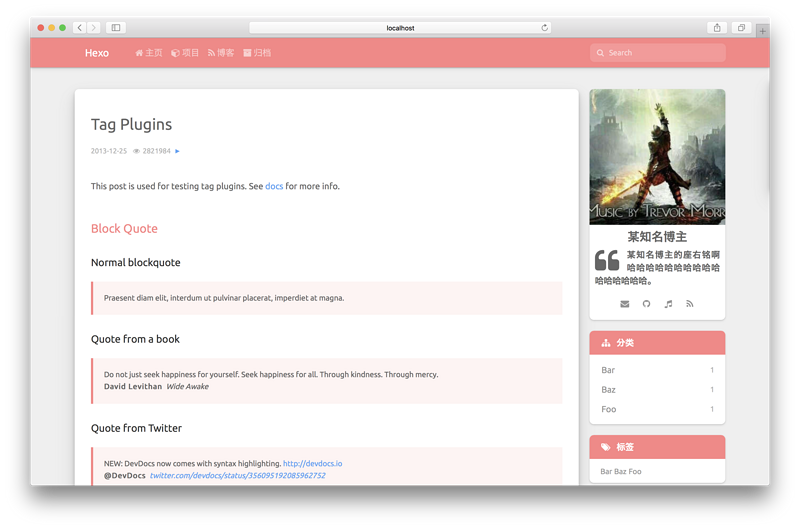Follow the docs link
Viewport: 800px width, 529px height.
(274, 186)
